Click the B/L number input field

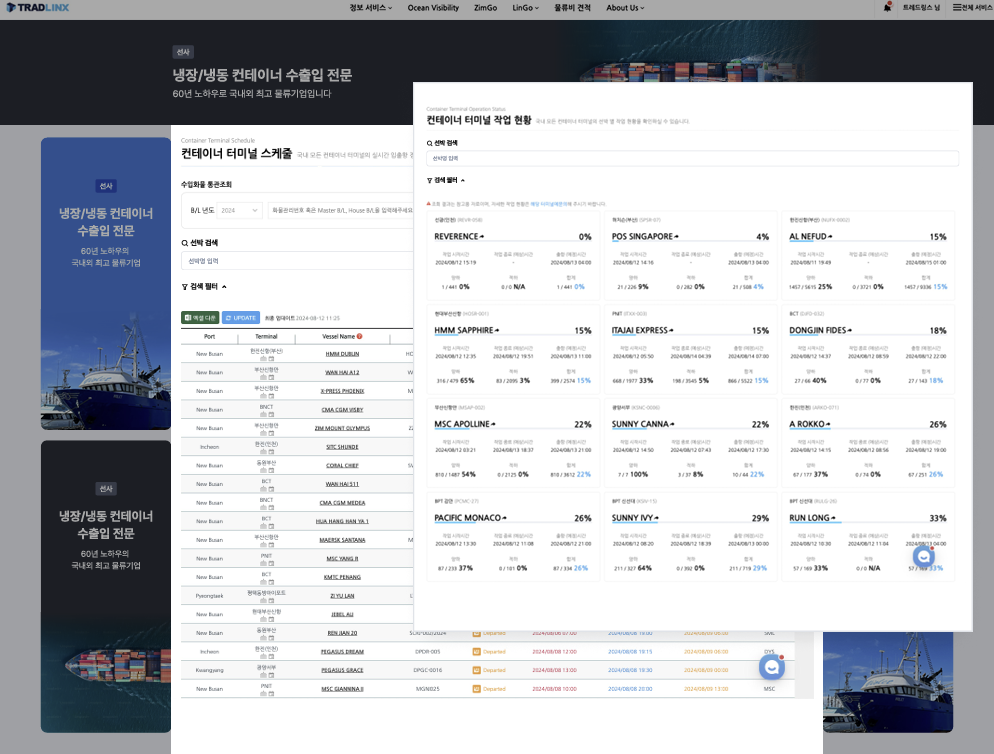point(340,210)
